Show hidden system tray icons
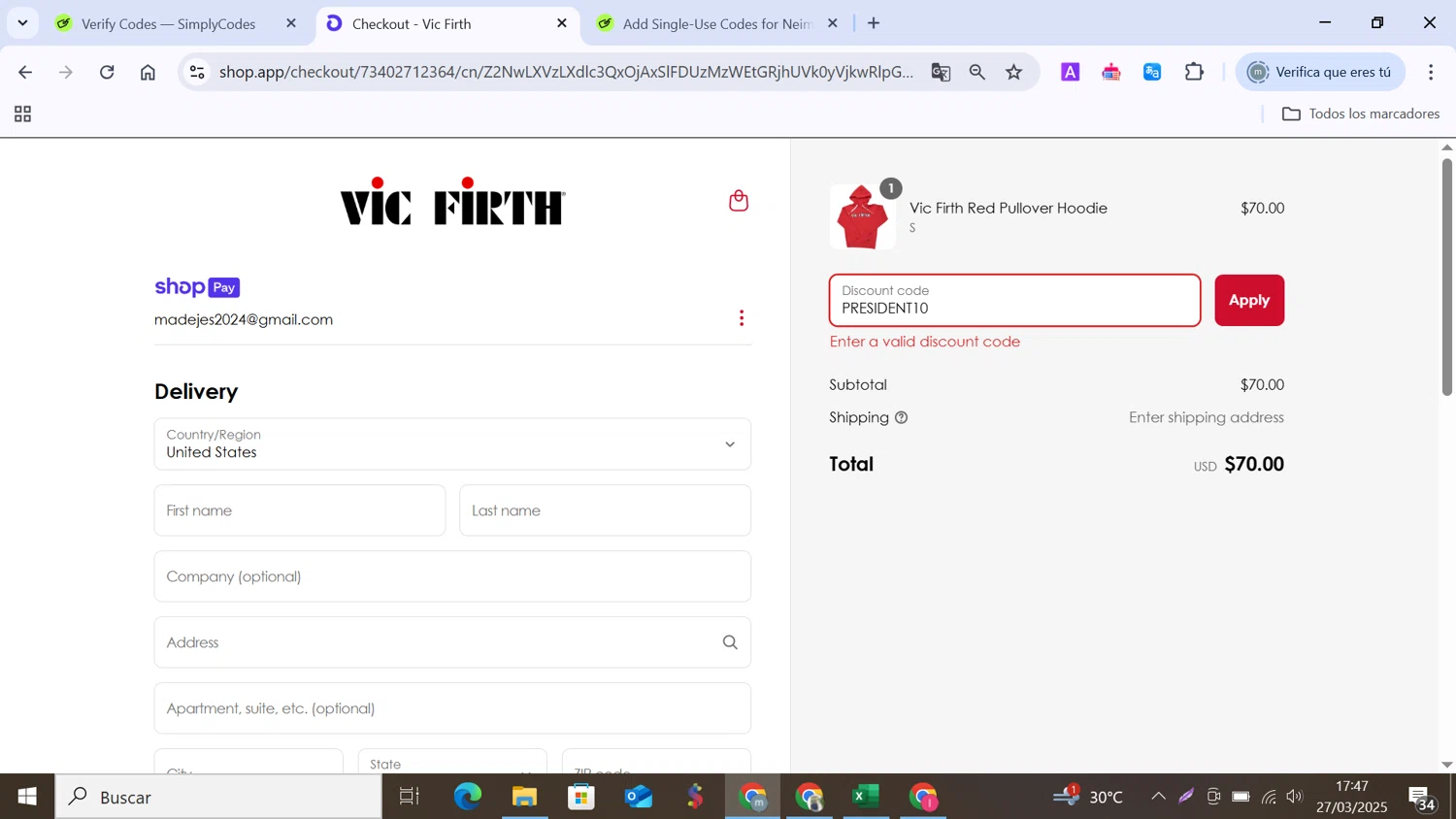 click(x=1158, y=797)
